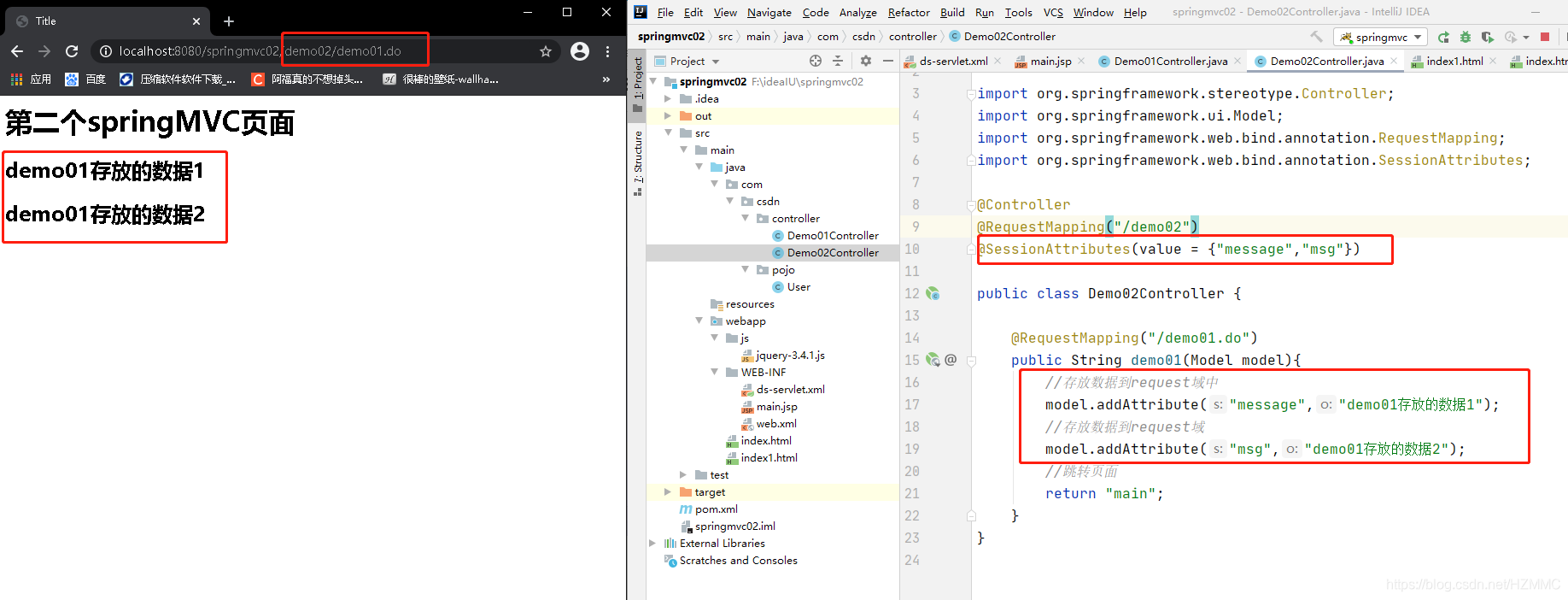Open dropdown arrow next to profiler button
The image size is (1568, 600).
click(x=1526, y=37)
